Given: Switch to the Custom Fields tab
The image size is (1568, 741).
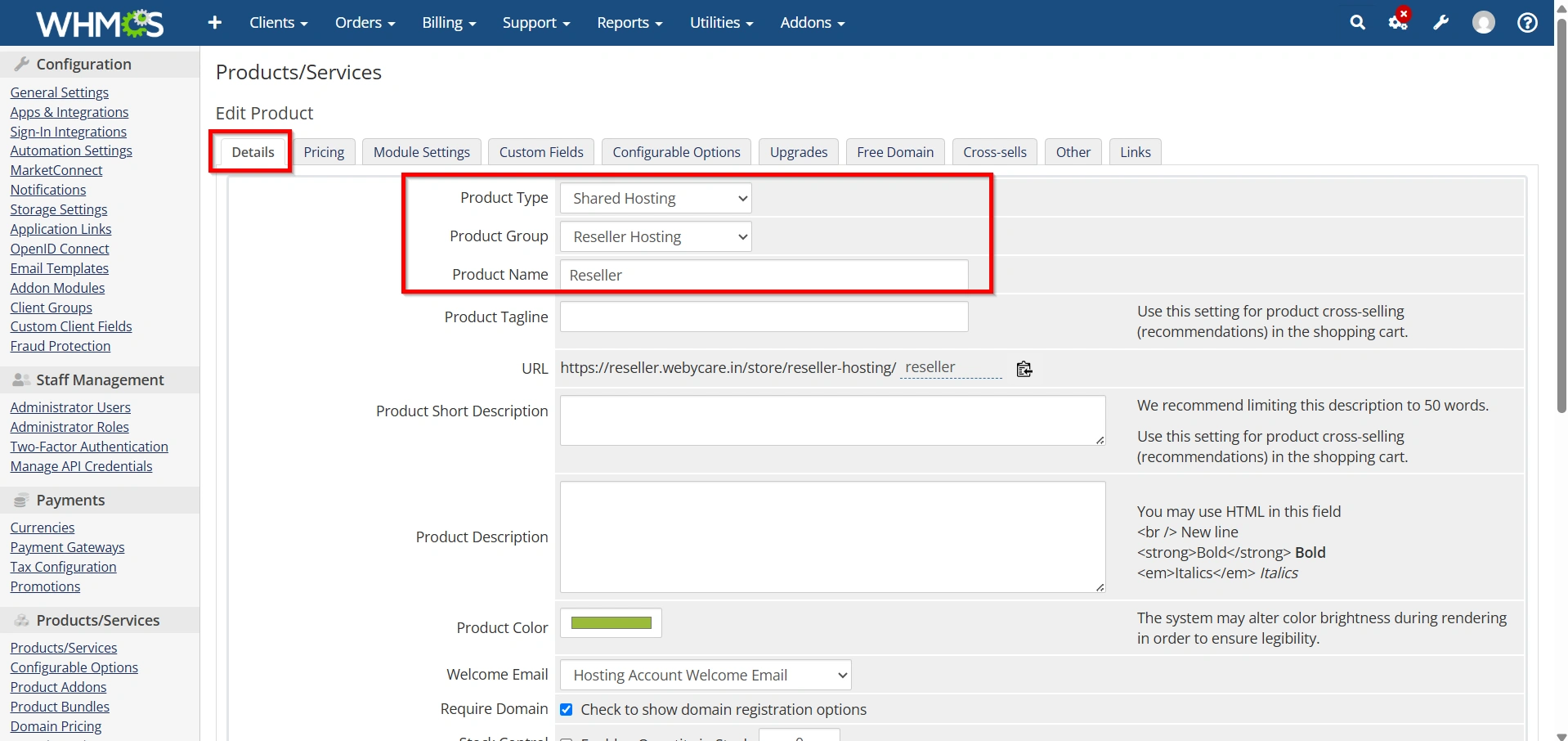Looking at the screenshot, I should (541, 152).
